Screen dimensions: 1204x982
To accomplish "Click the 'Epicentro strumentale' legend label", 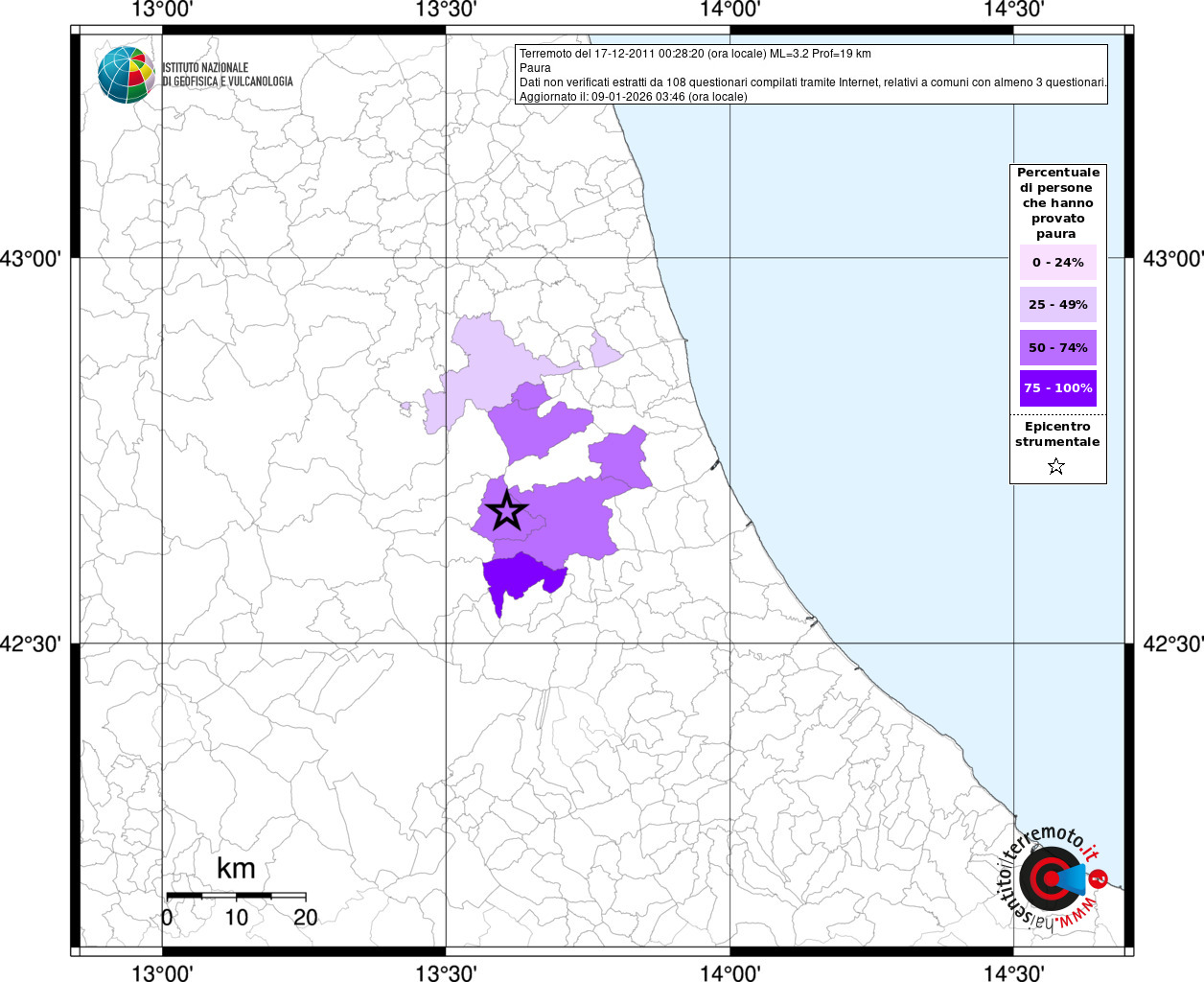I will coord(1057,434).
